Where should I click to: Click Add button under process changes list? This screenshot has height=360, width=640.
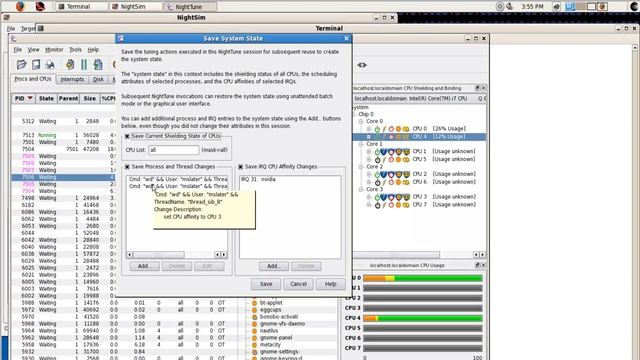coord(144,266)
